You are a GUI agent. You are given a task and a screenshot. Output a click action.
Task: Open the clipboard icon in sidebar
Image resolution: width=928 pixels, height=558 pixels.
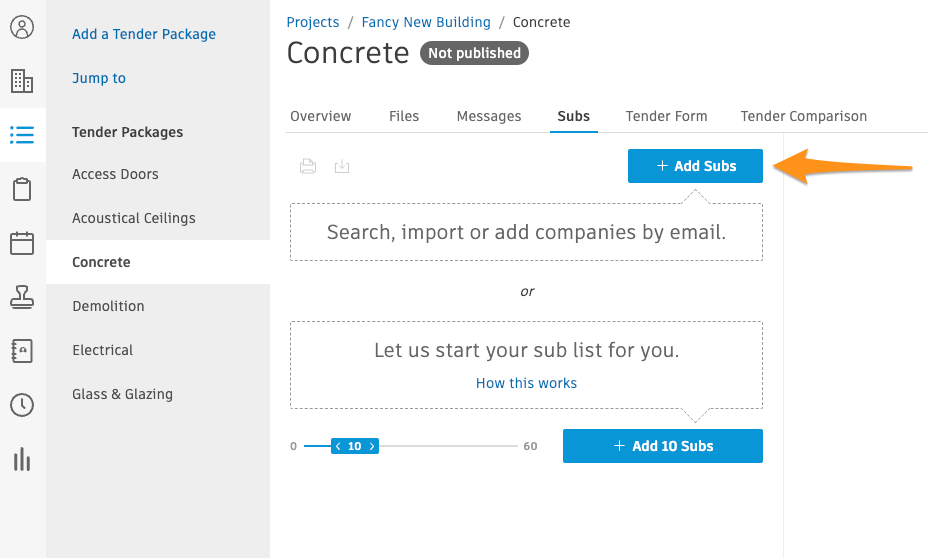22,189
